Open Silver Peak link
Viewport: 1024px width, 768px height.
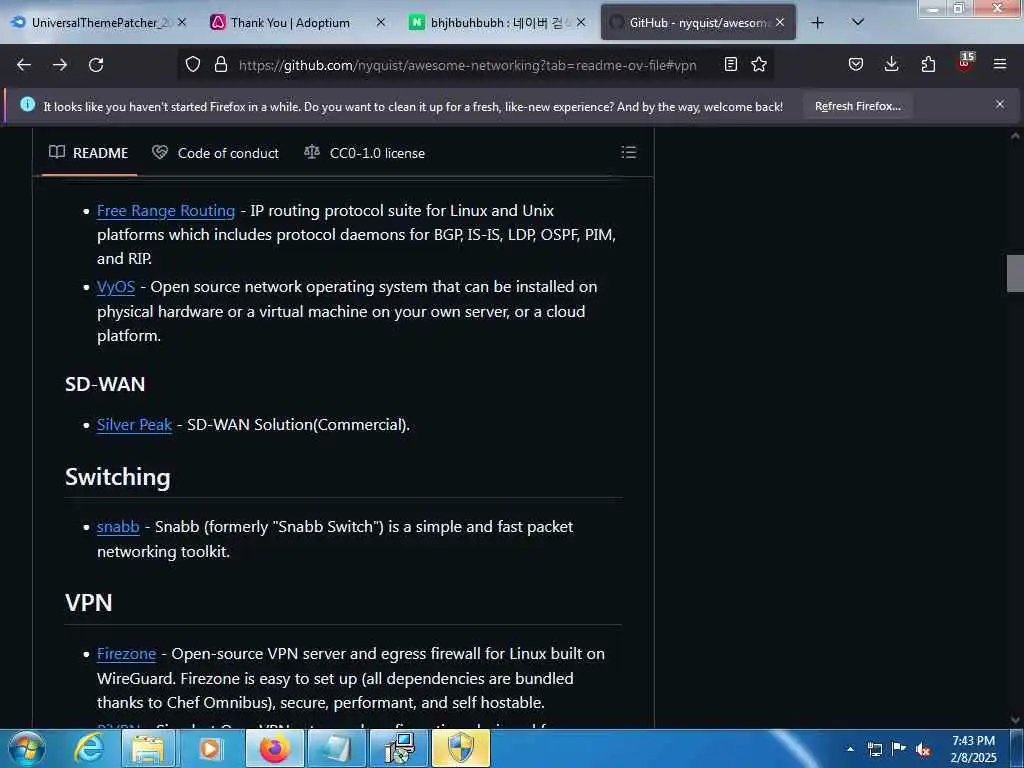pyautogui.click(x=134, y=424)
